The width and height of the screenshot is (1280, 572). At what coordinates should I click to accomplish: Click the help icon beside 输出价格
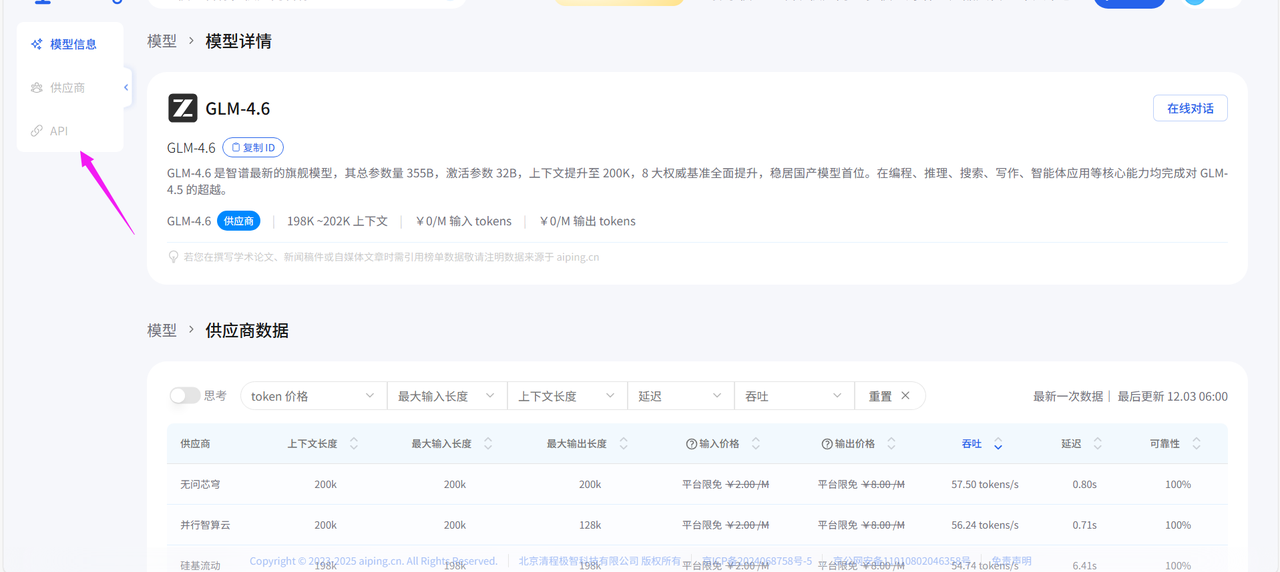tap(827, 444)
